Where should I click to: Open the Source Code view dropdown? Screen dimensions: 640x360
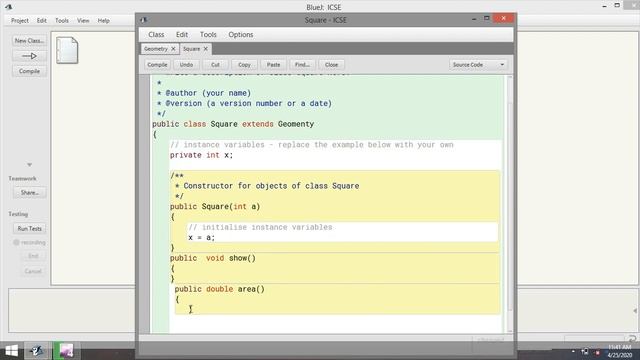point(478,64)
